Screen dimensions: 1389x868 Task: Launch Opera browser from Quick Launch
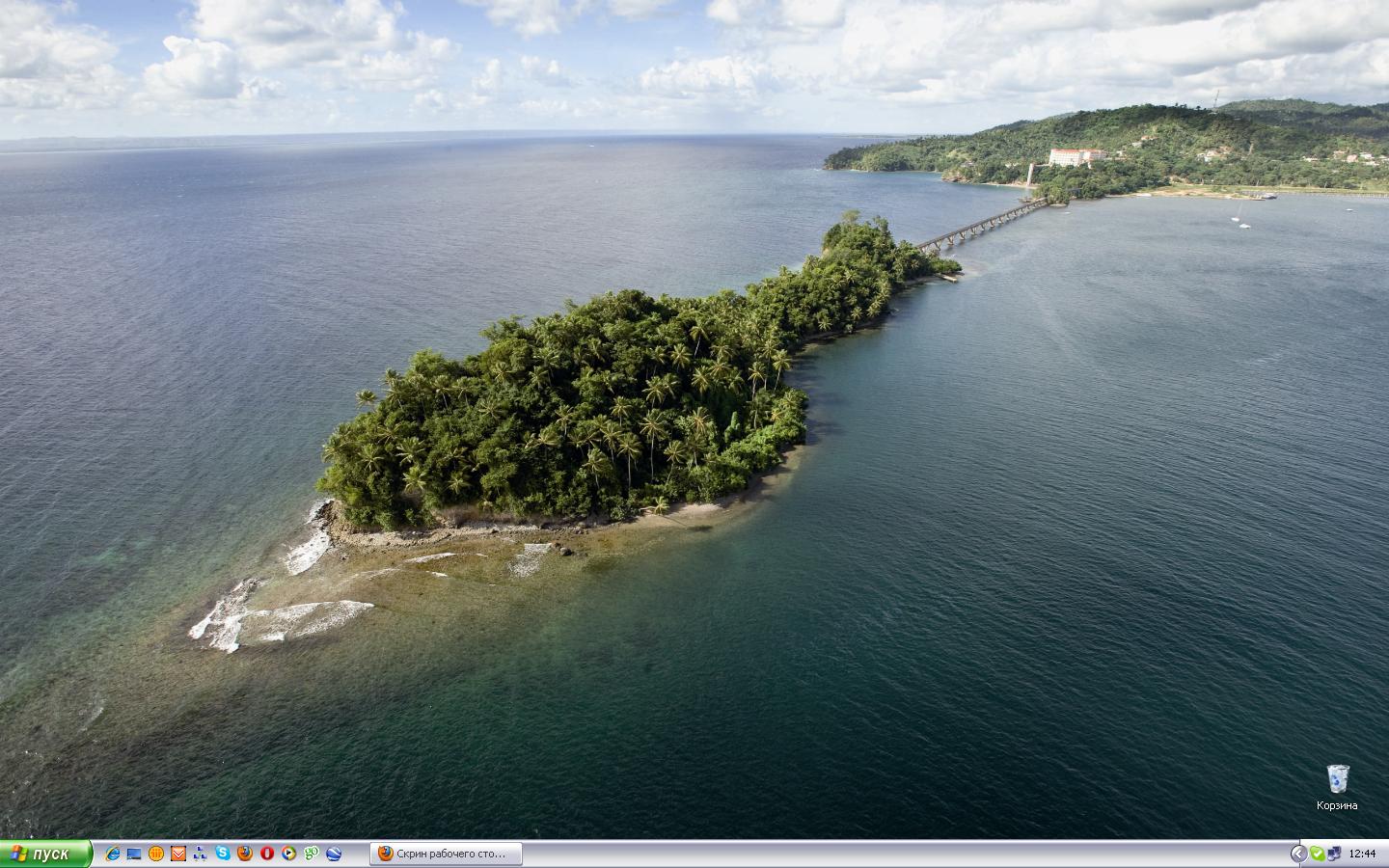point(267,854)
